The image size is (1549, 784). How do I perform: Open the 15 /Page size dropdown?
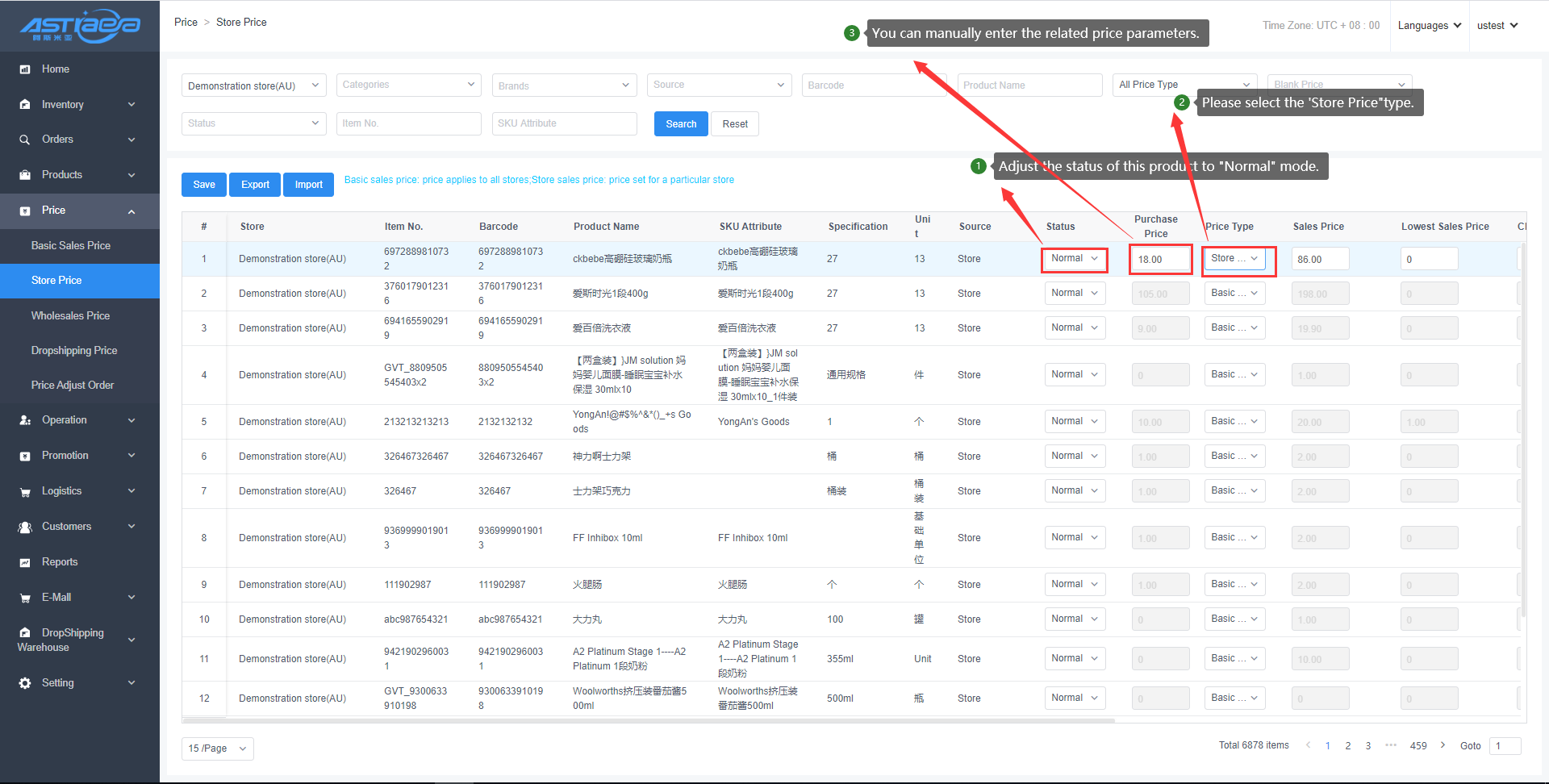[217, 749]
